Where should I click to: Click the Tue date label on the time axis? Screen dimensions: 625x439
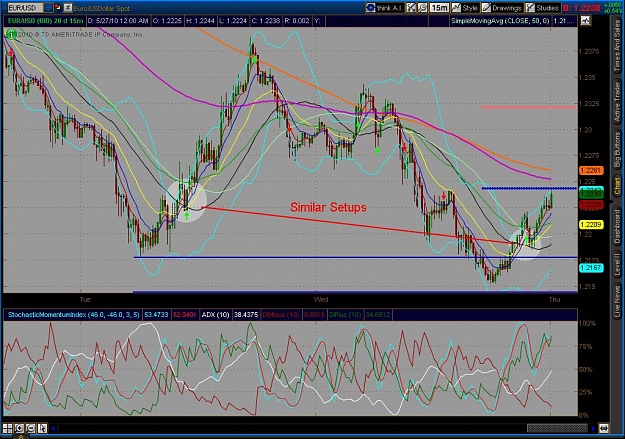coord(85,299)
